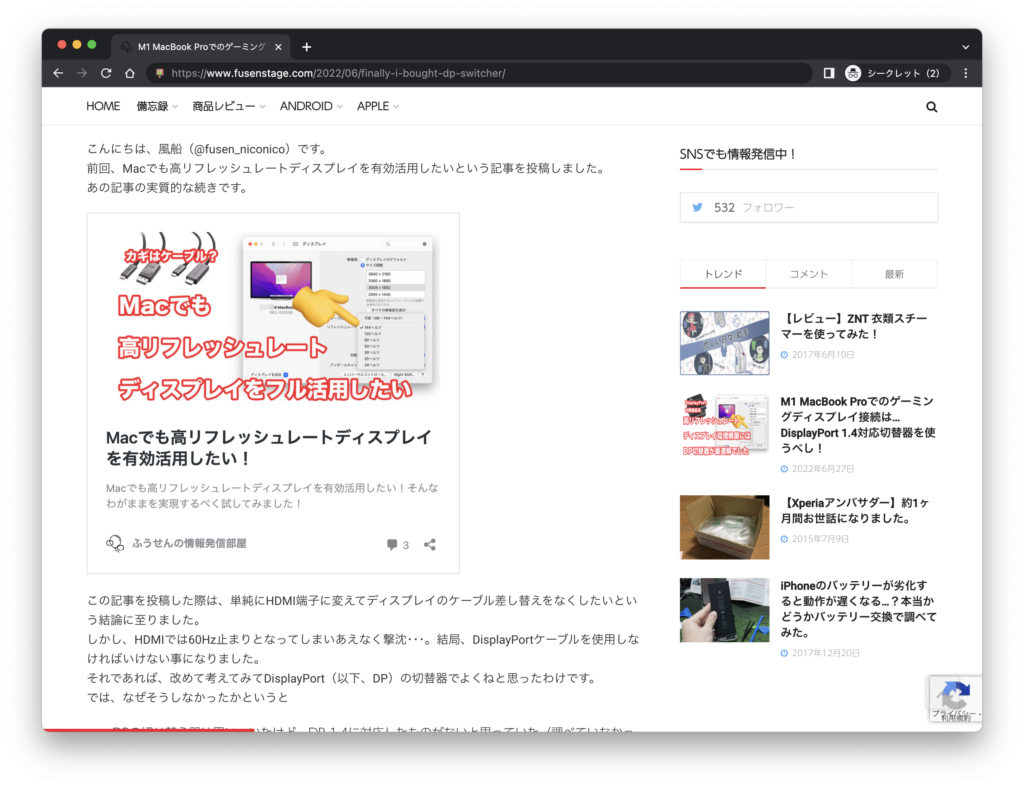1024x787 pixels.
Task: Open the browser three-dot menu
Action: 966,73
